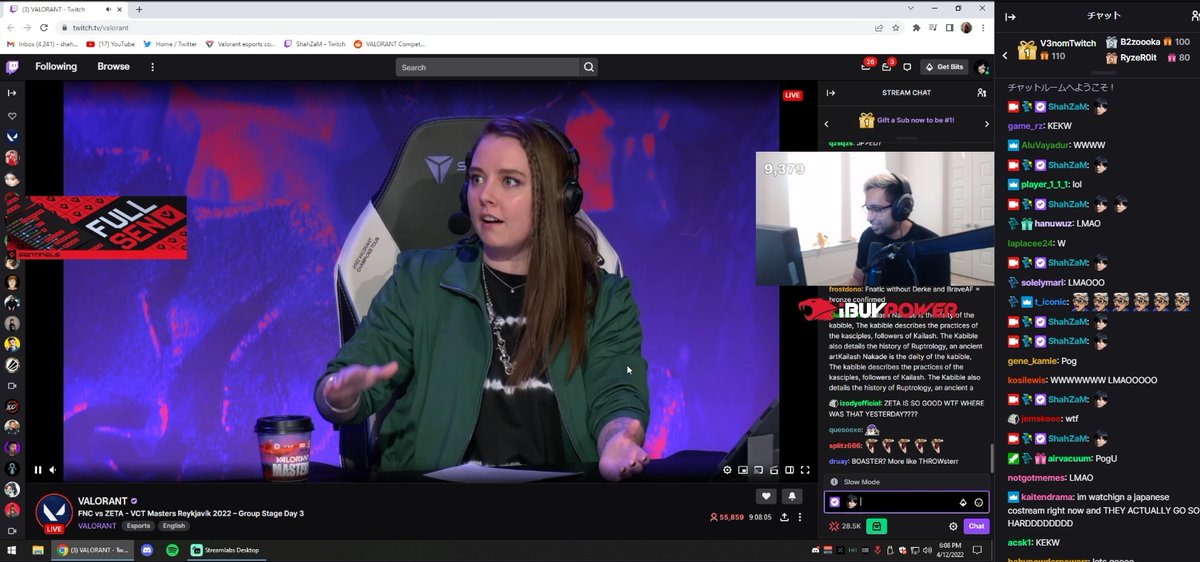The width and height of the screenshot is (1200, 562).
Task: Click the Get Bits button
Action: [944, 67]
